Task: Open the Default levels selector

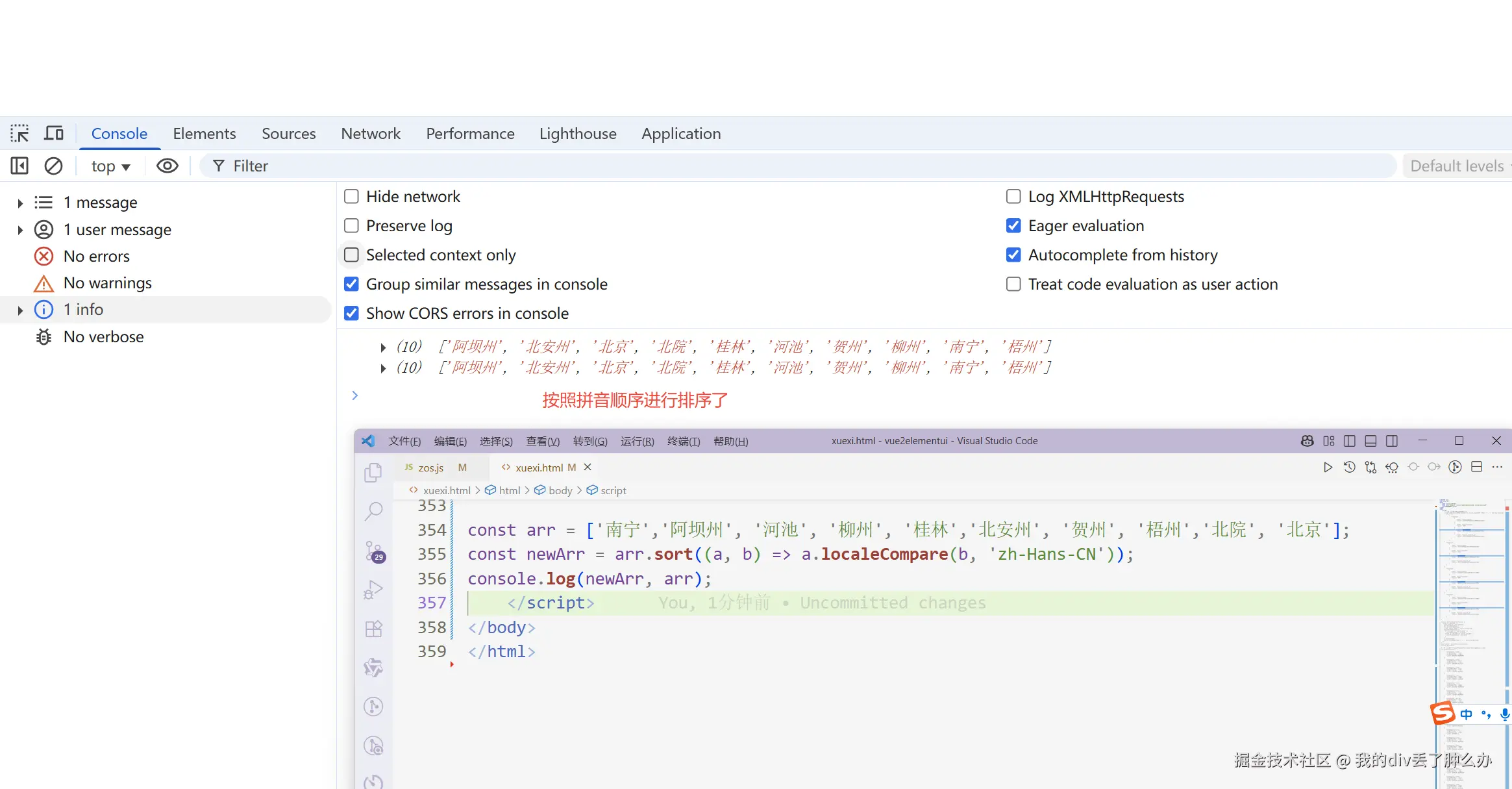Action: click(x=1457, y=166)
